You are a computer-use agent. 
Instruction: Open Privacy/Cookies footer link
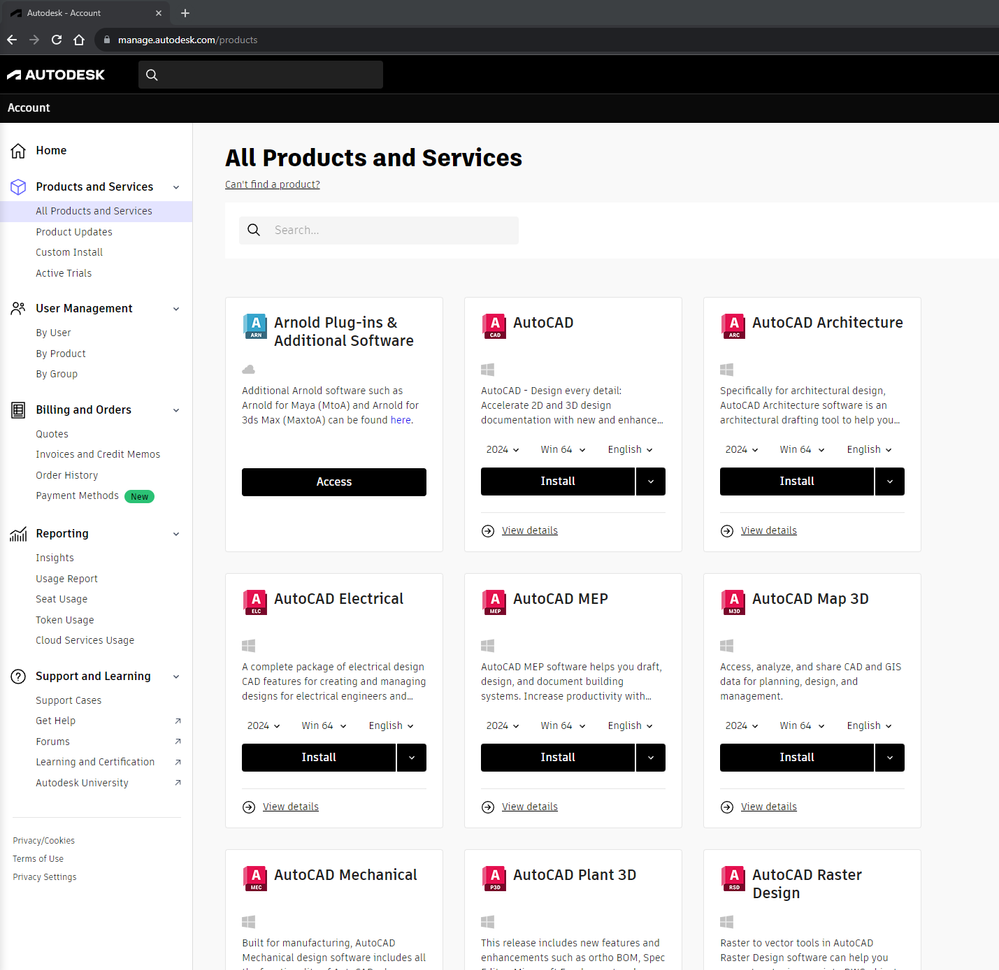44,841
